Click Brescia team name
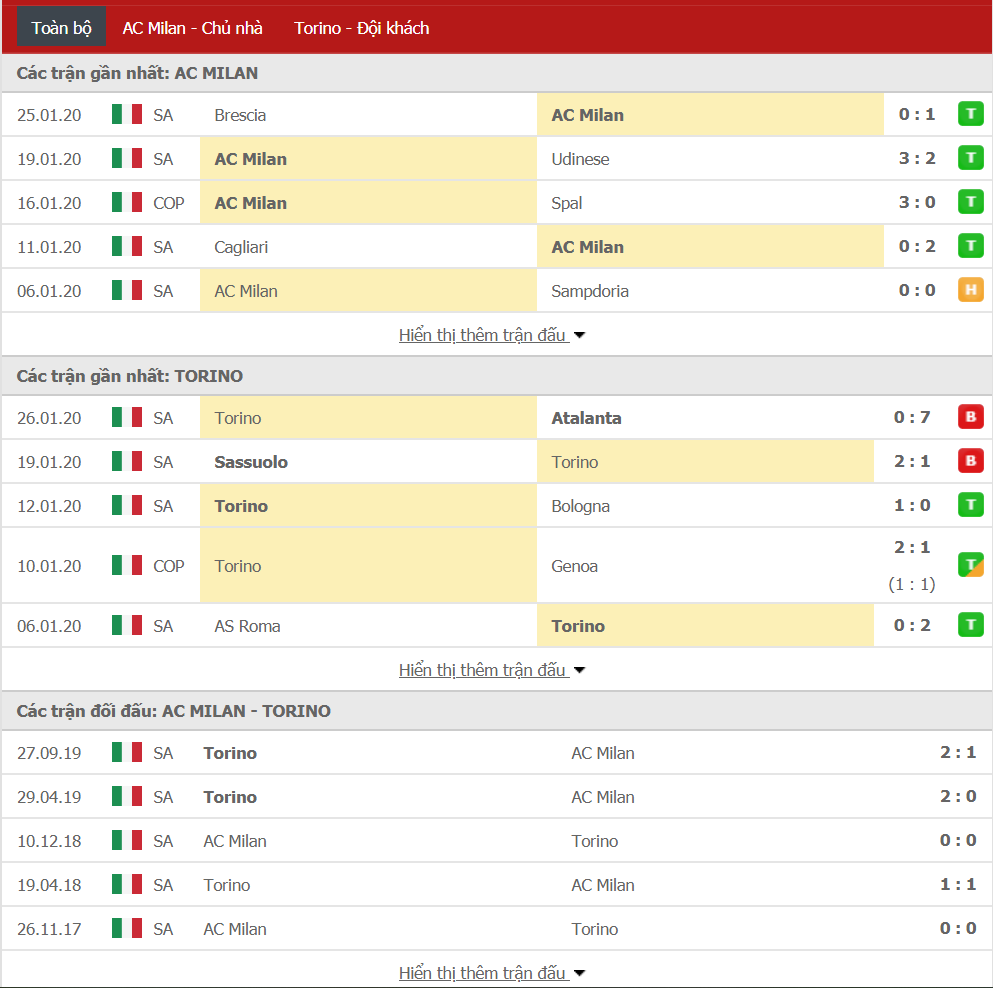The image size is (993, 988). click(240, 115)
